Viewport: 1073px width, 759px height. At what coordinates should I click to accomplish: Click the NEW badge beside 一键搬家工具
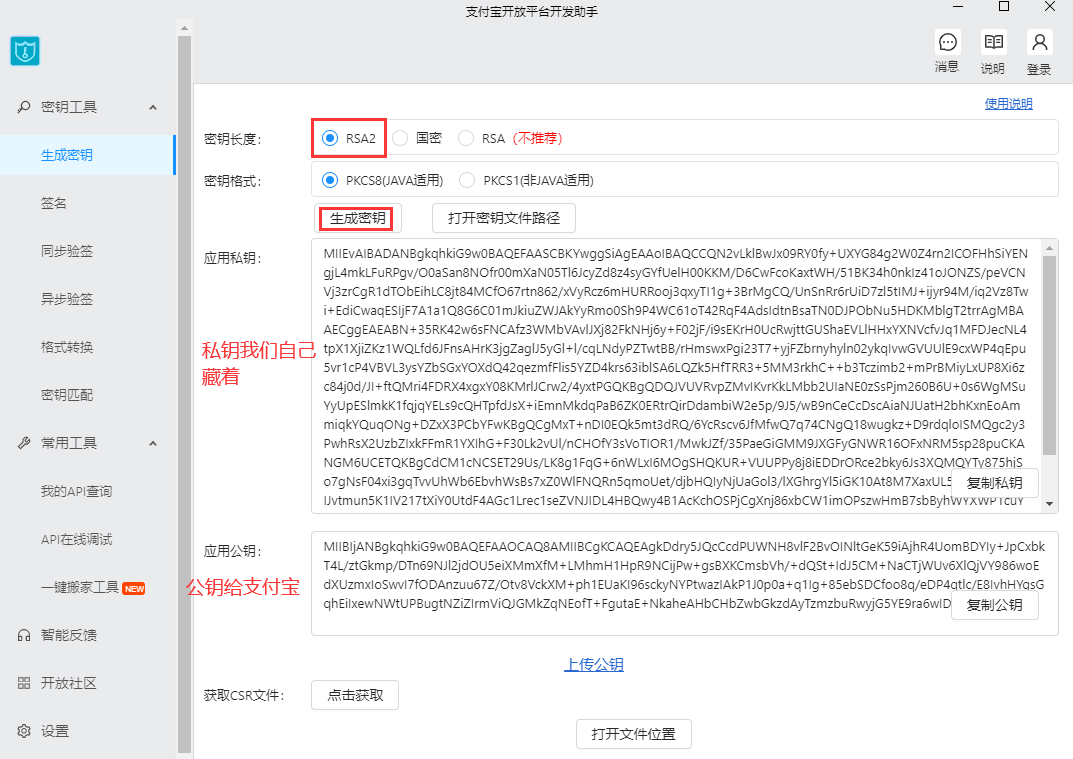pyautogui.click(x=133, y=589)
